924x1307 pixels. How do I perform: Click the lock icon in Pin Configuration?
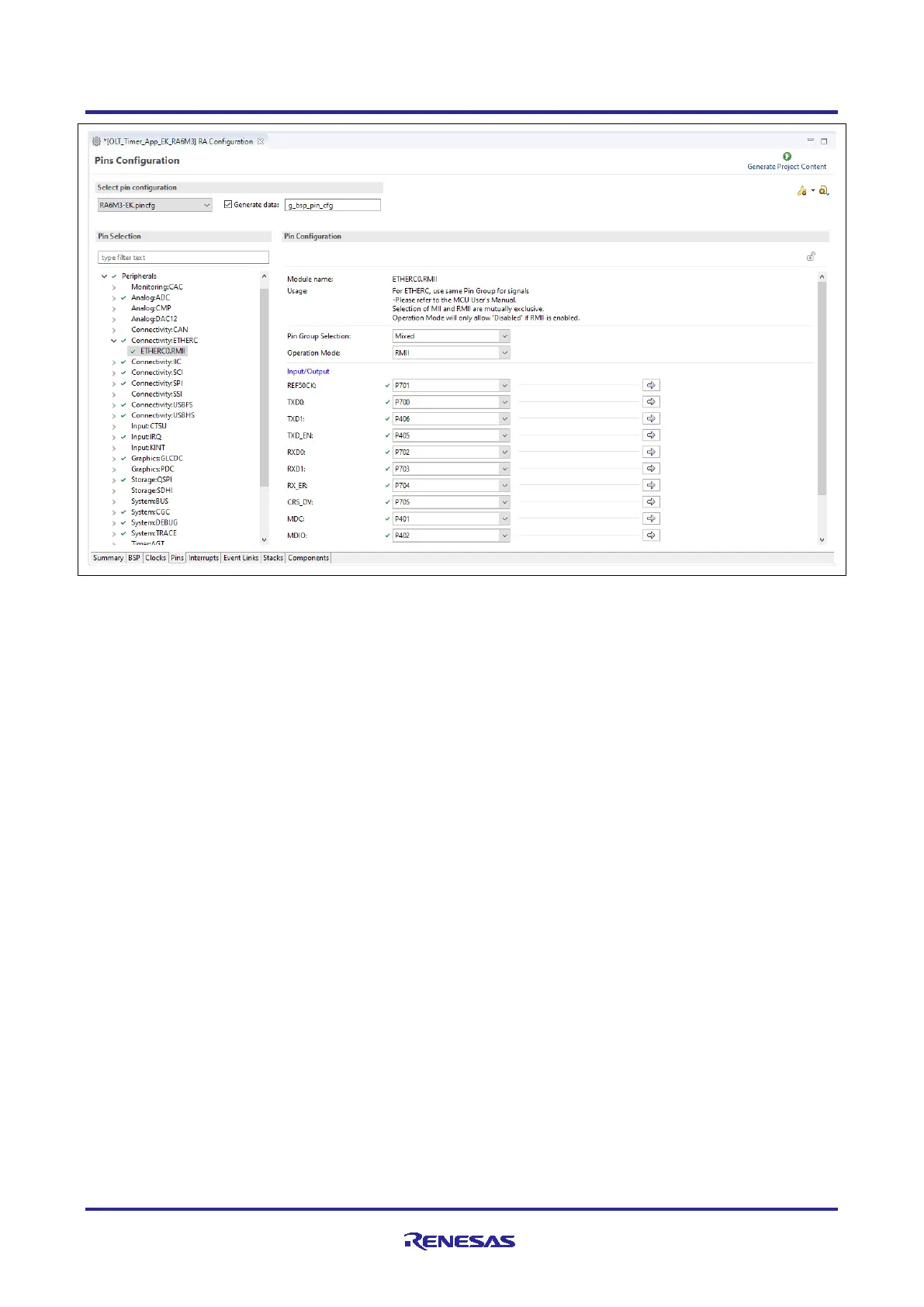(x=811, y=256)
